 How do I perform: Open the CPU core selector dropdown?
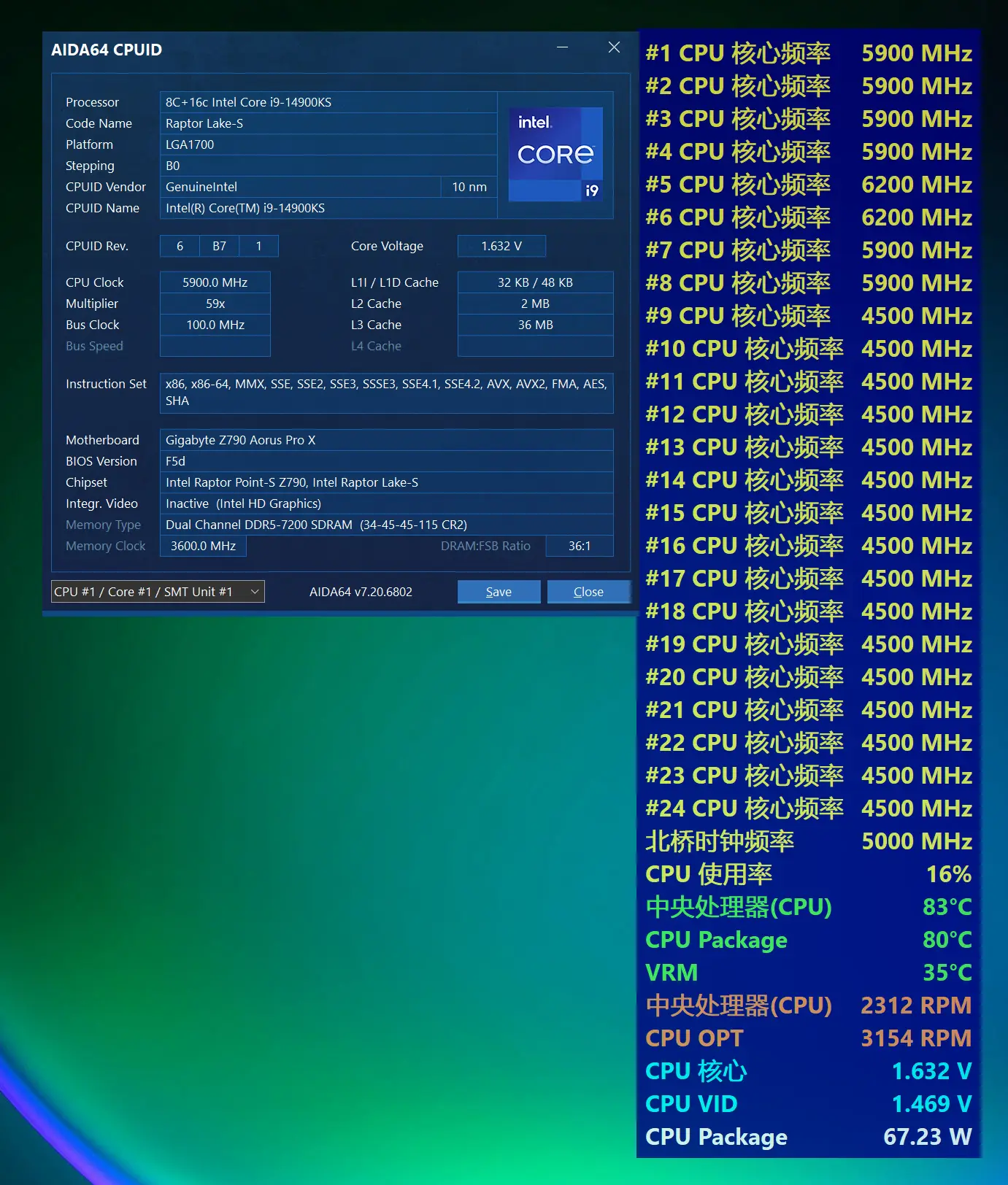tap(158, 592)
